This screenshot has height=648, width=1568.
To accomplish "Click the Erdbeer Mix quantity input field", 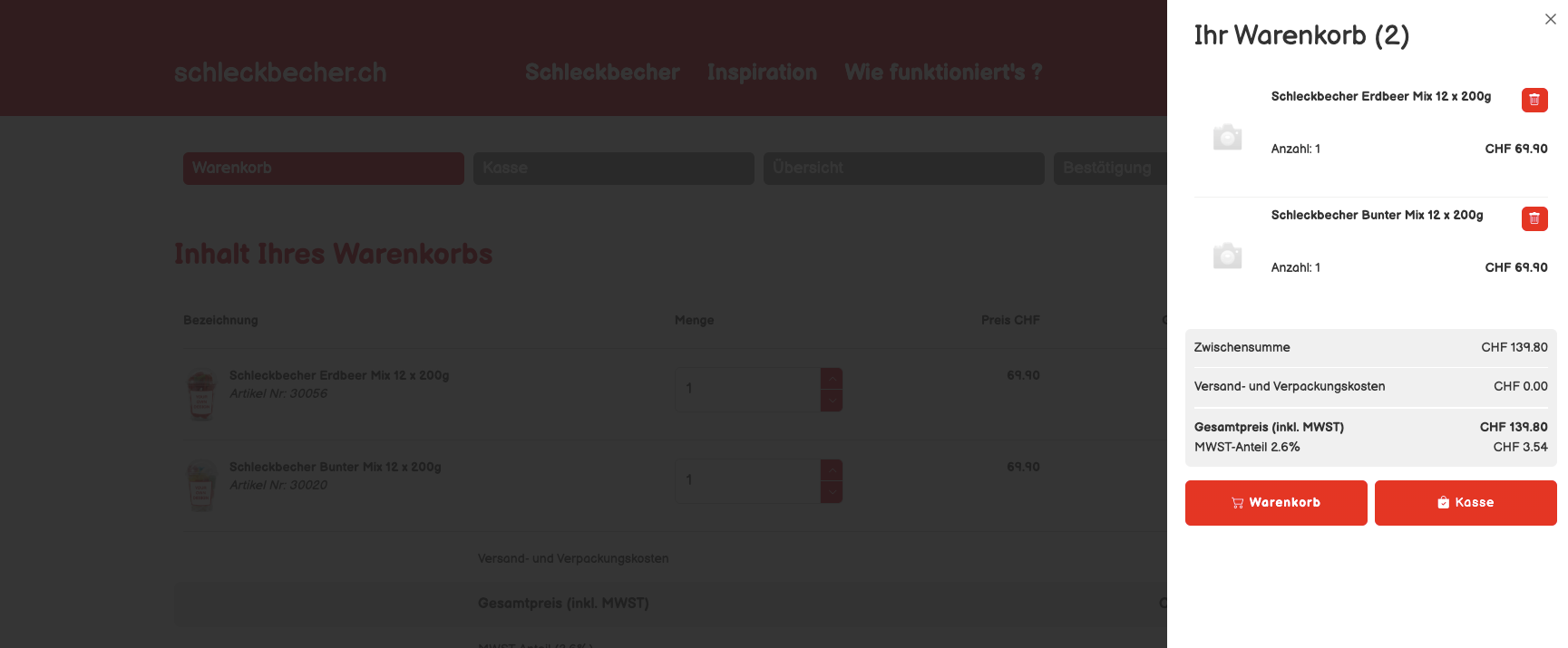I will click(747, 389).
